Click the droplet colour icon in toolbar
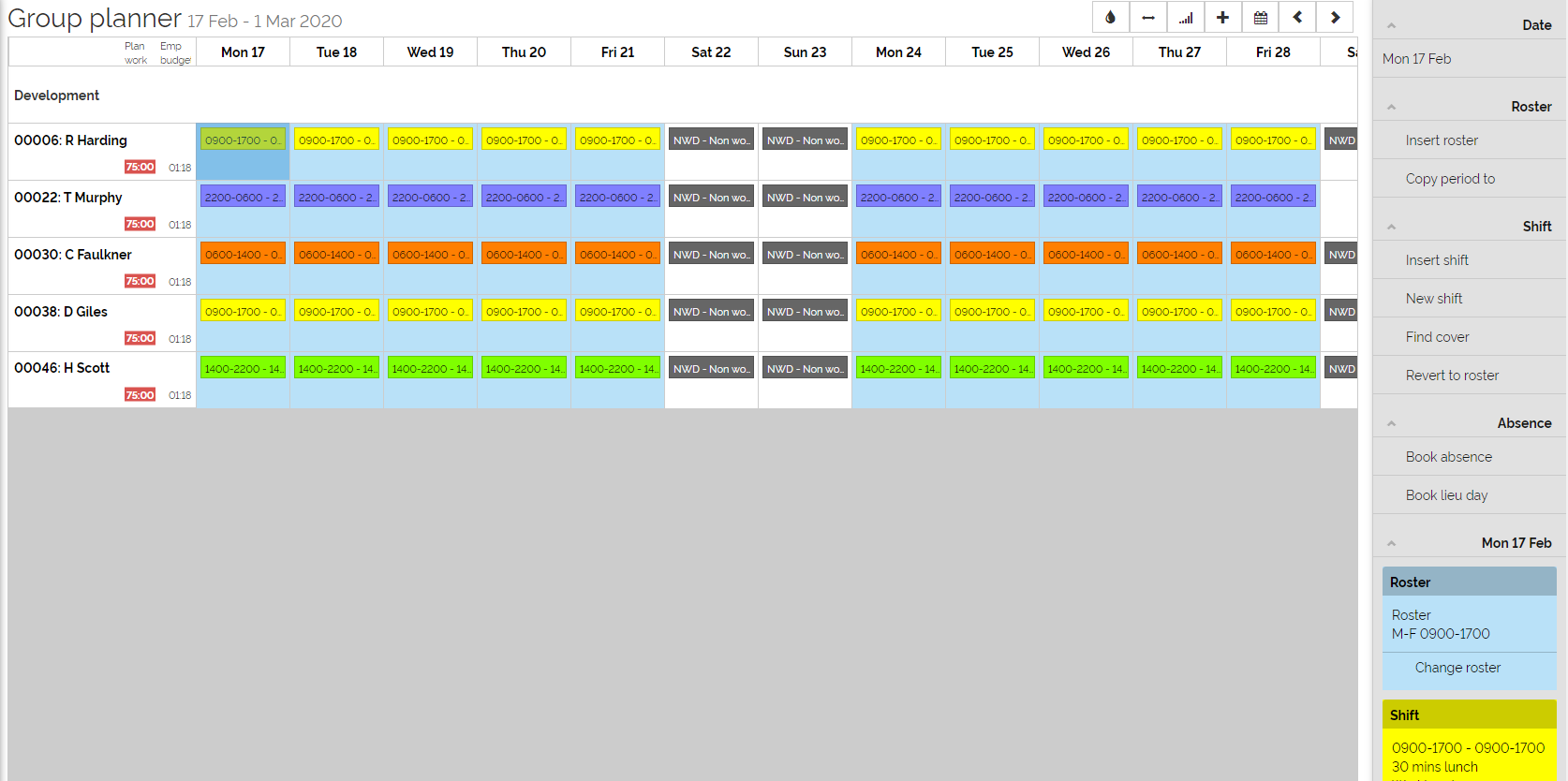 pos(1111,18)
